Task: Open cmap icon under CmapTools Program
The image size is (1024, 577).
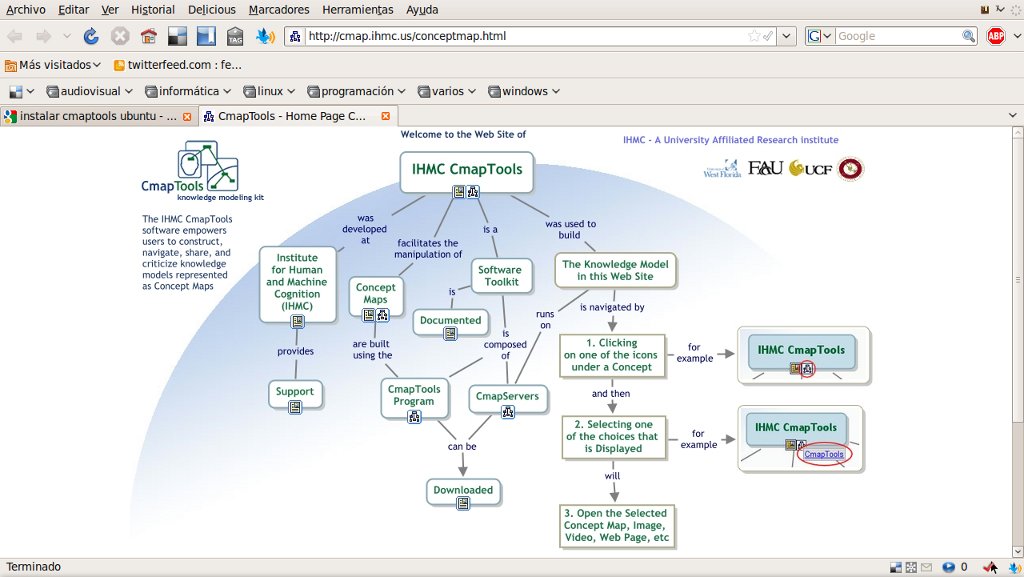Action: (x=414, y=417)
